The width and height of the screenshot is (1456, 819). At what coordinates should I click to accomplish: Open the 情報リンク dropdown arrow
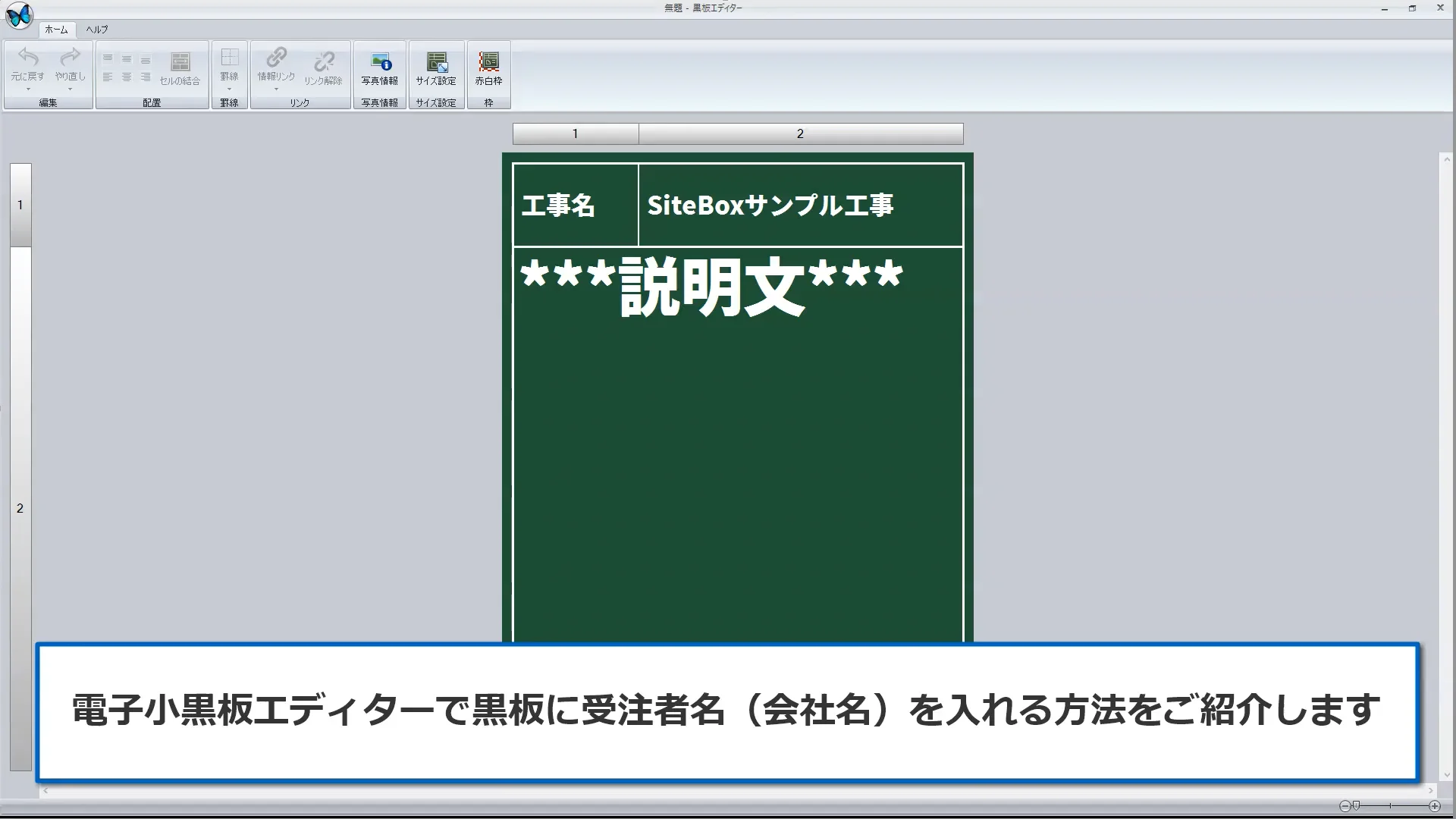coord(276,89)
